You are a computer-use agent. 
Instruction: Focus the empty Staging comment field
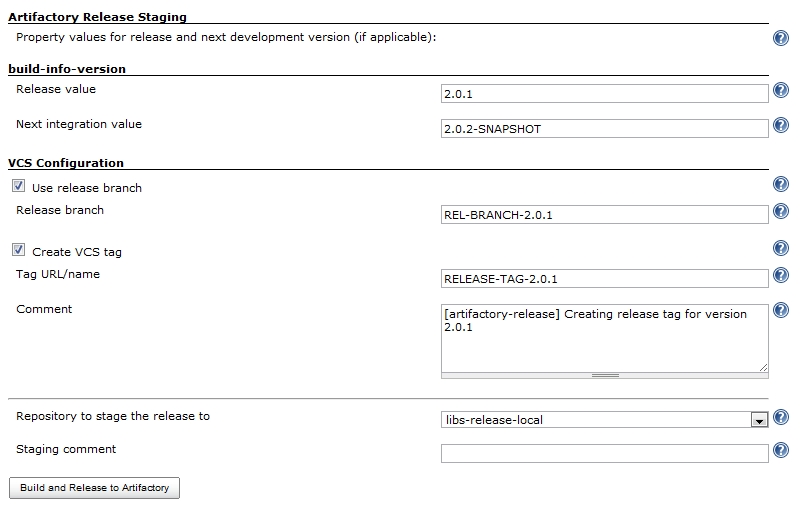click(605, 453)
